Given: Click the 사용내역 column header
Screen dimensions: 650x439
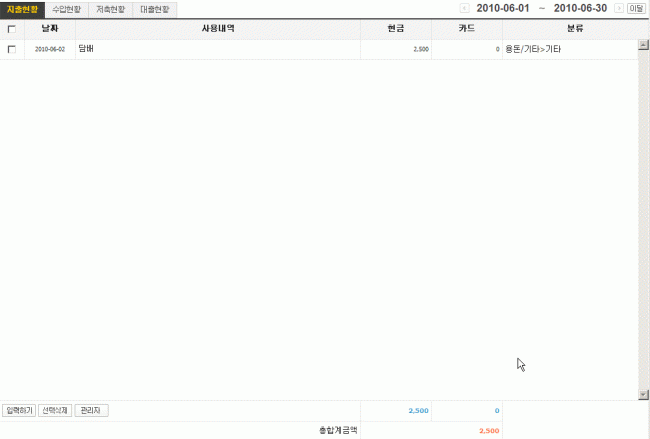Looking at the screenshot, I should coord(218,29).
